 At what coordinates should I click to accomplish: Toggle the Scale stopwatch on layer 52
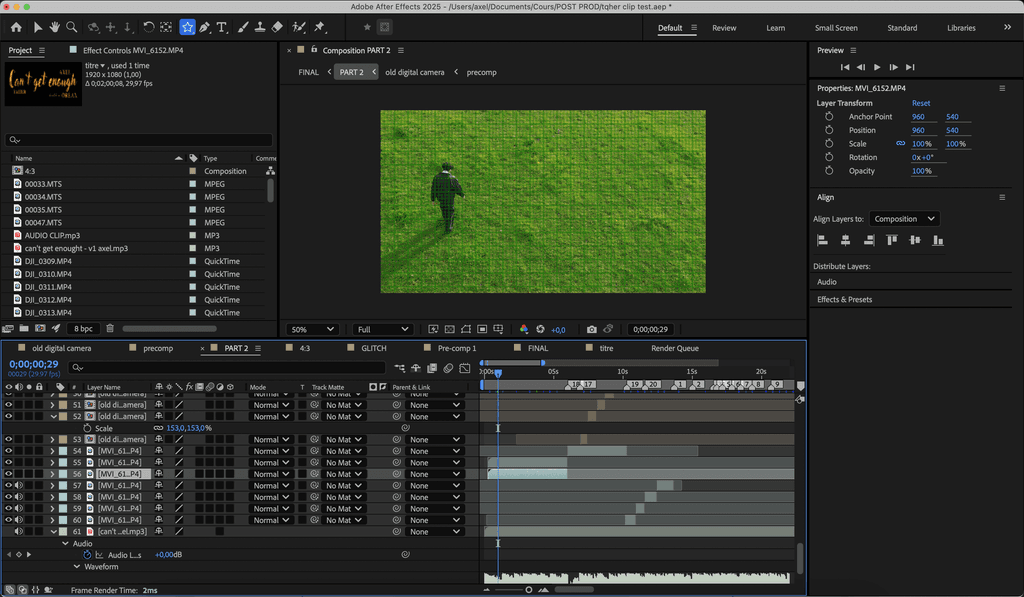click(87, 428)
